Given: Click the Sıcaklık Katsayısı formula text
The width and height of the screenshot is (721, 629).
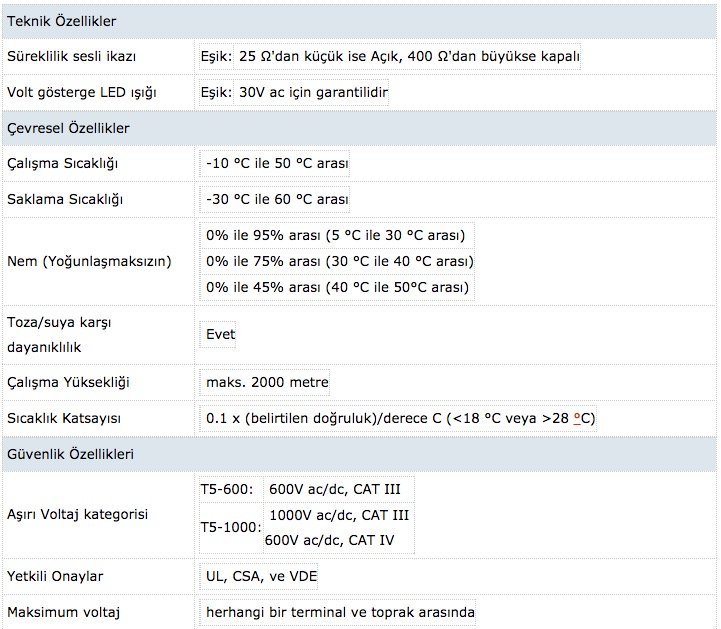Looking at the screenshot, I should click(x=400, y=417).
